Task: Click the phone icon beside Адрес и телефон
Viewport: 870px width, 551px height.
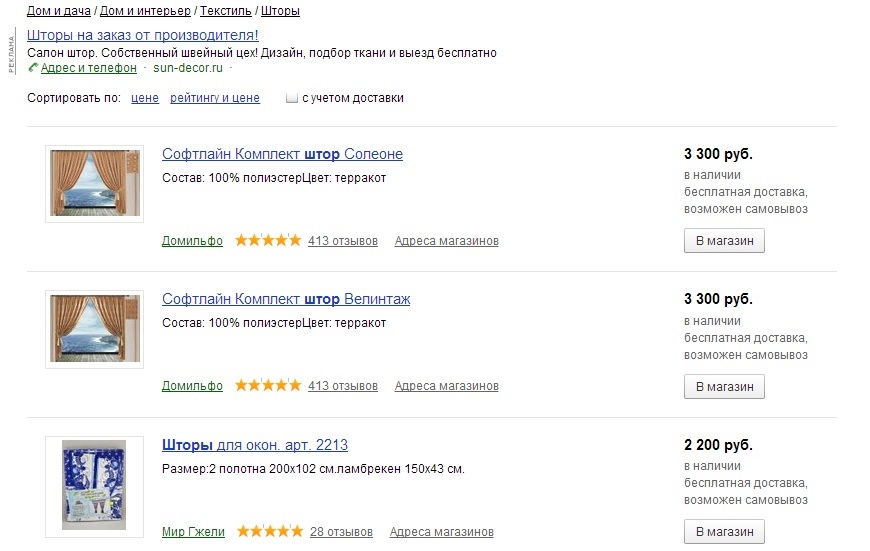Action: tap(33, 68)
